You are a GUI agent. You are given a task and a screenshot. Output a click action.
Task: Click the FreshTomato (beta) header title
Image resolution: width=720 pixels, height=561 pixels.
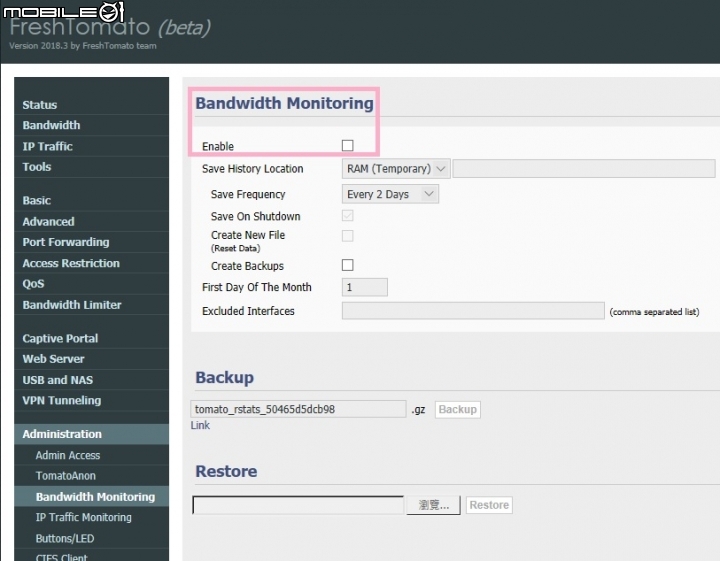110,27
